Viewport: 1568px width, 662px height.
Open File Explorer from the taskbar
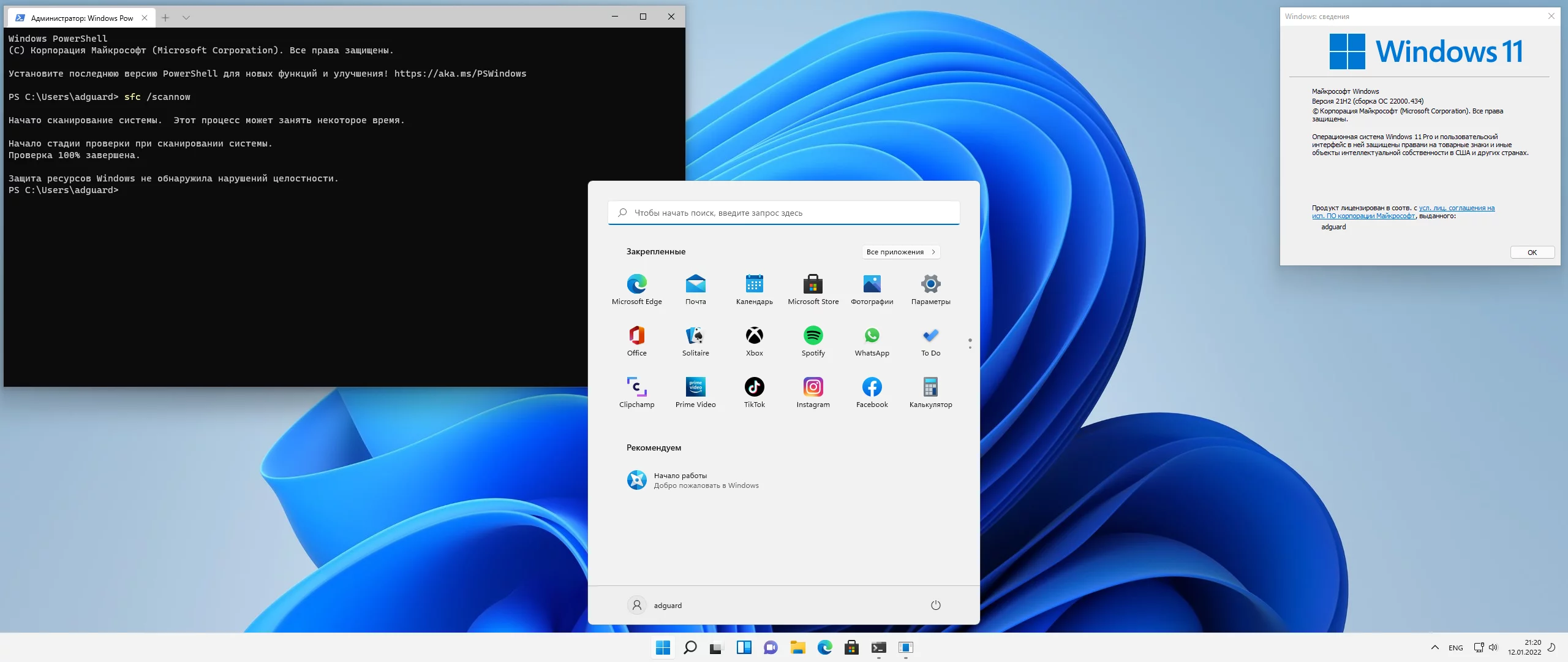click(x=797, y=647)
